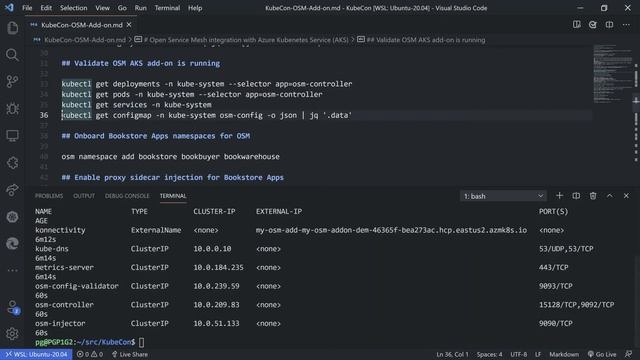The height and width of the screenshot is (360, 640).
Task: Change Spaces: 4 indentation setting
Action: (489, 354)
